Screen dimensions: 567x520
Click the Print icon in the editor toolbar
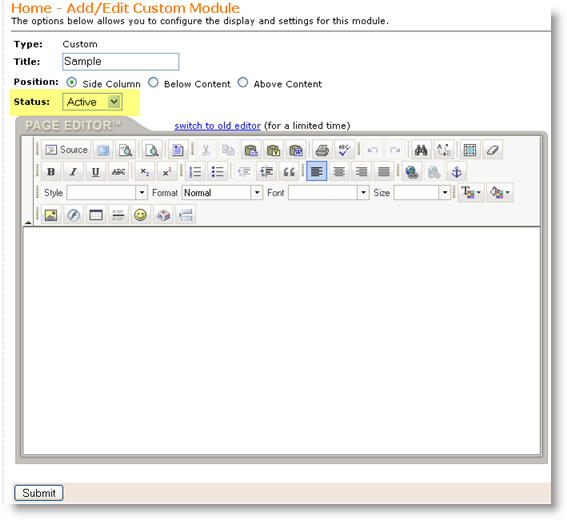point(322,150)
